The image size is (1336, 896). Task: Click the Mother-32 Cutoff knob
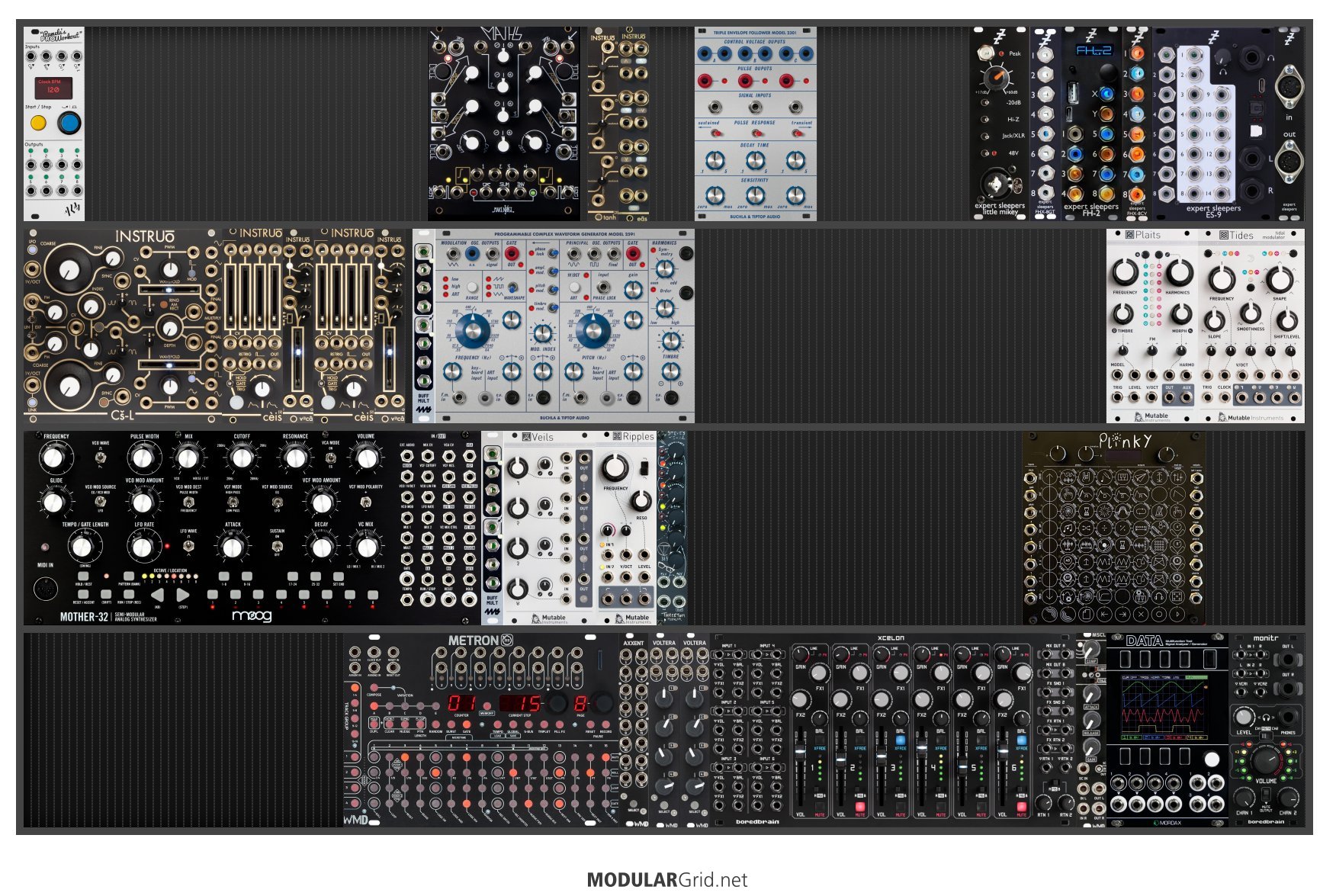(x=242, y=458)
